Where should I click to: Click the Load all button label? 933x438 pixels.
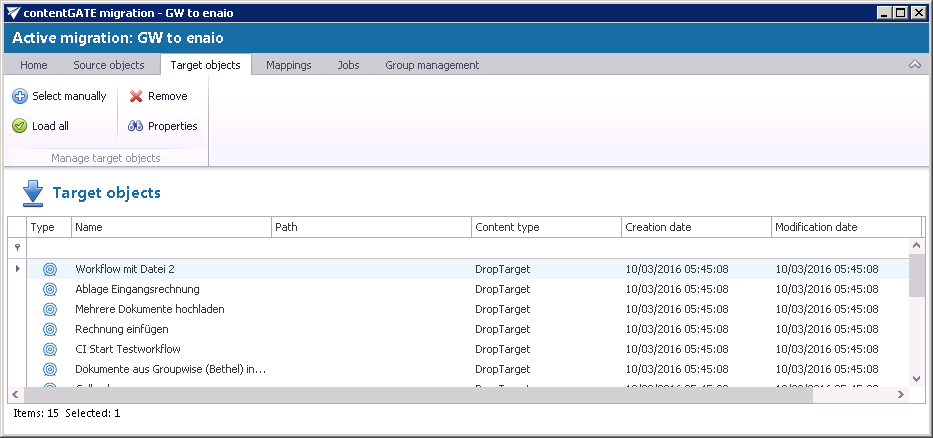point(51,126)
